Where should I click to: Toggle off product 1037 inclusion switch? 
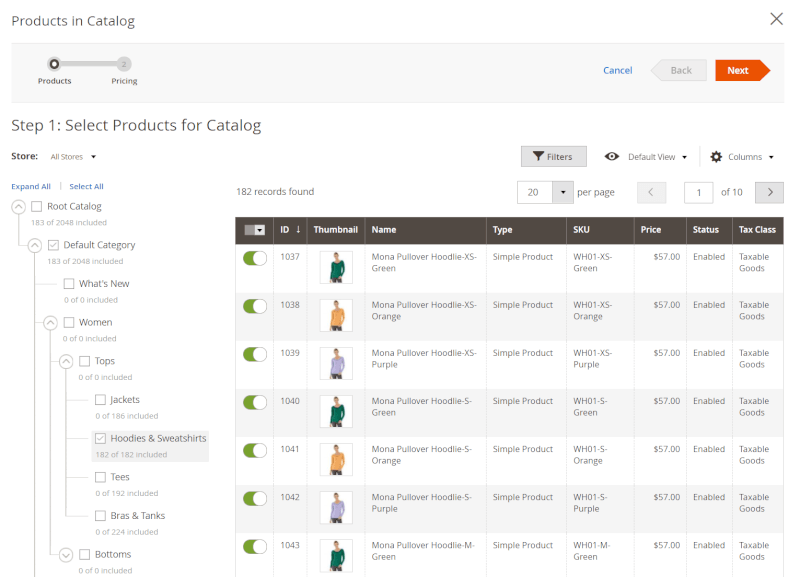pos(255,258)
